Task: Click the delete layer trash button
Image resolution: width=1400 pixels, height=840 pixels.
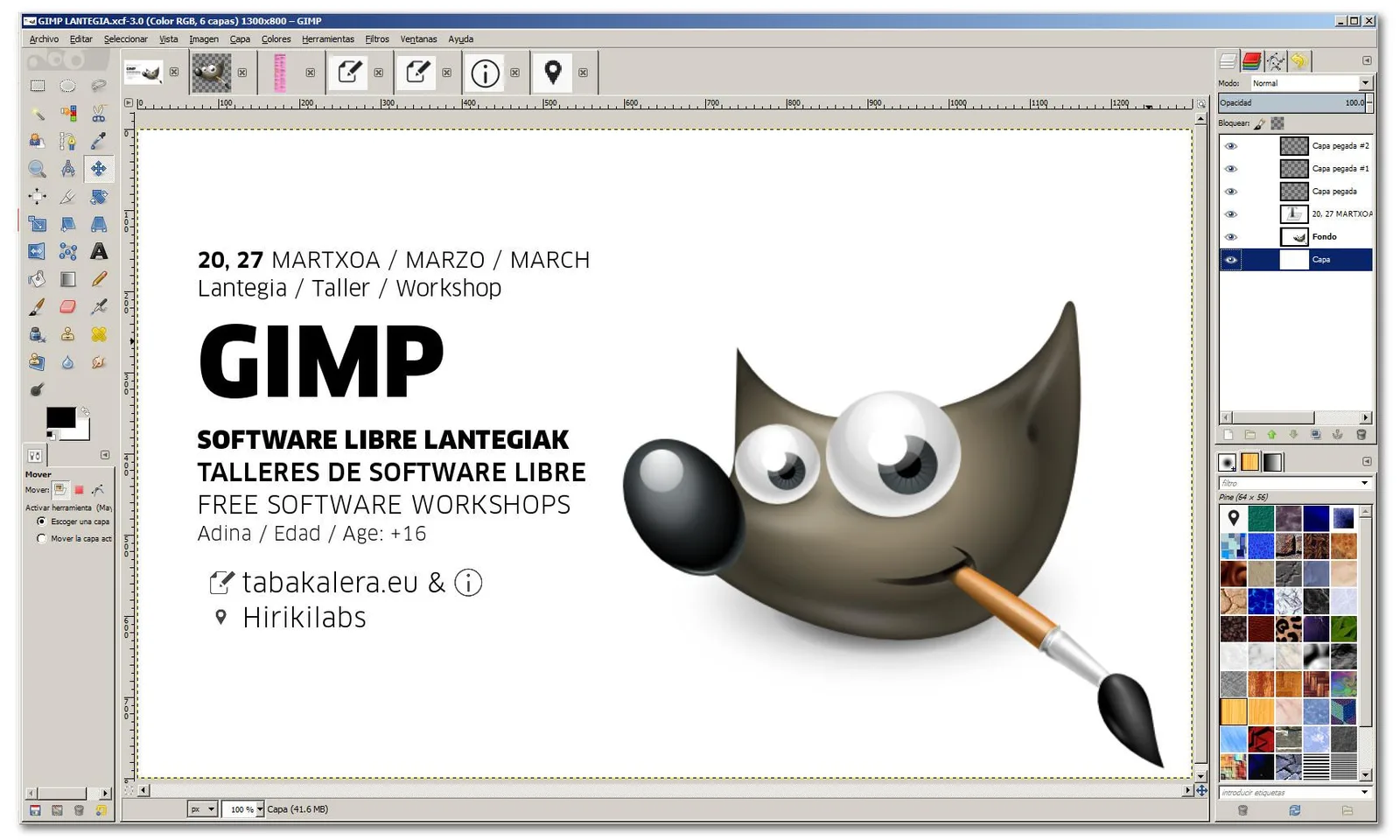Action: [x=1361, y=435]
